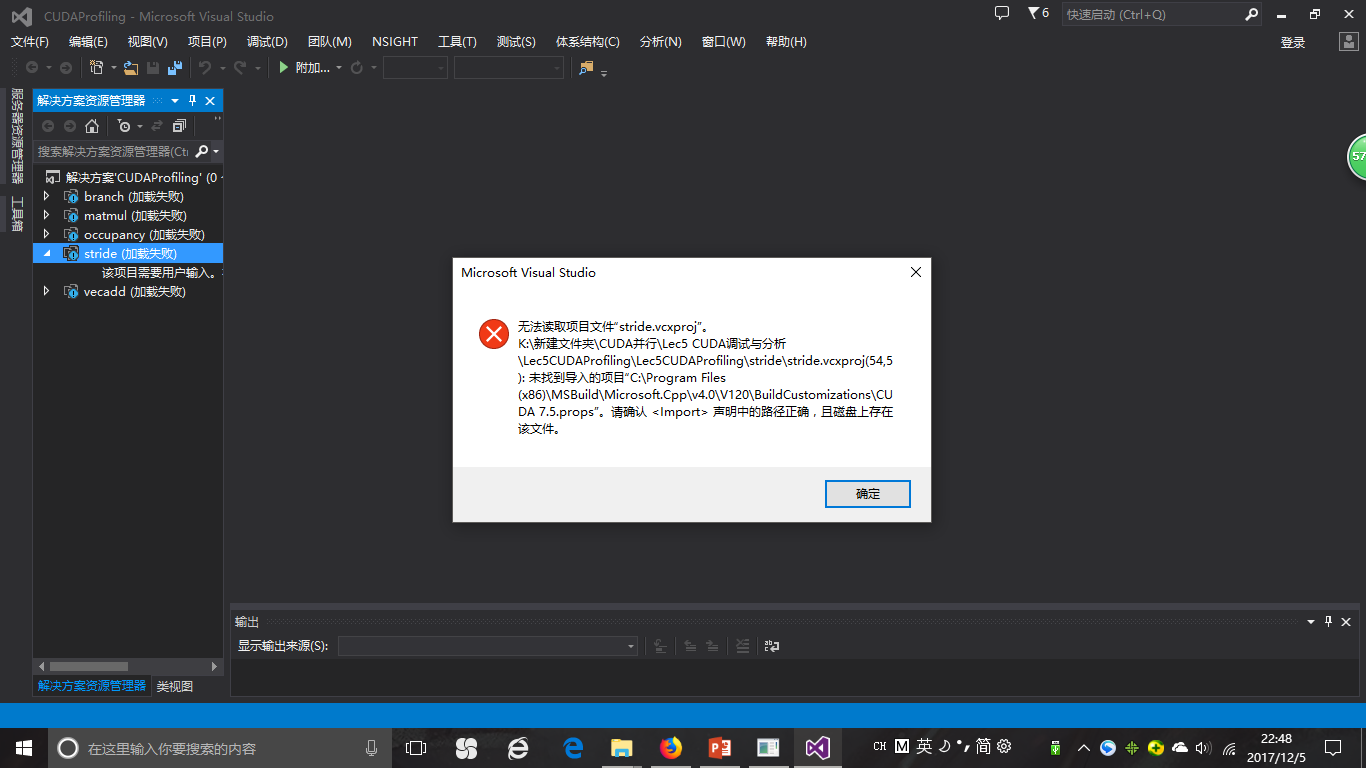
Task: Click the green start arrow icon
Action: point(284,67)
